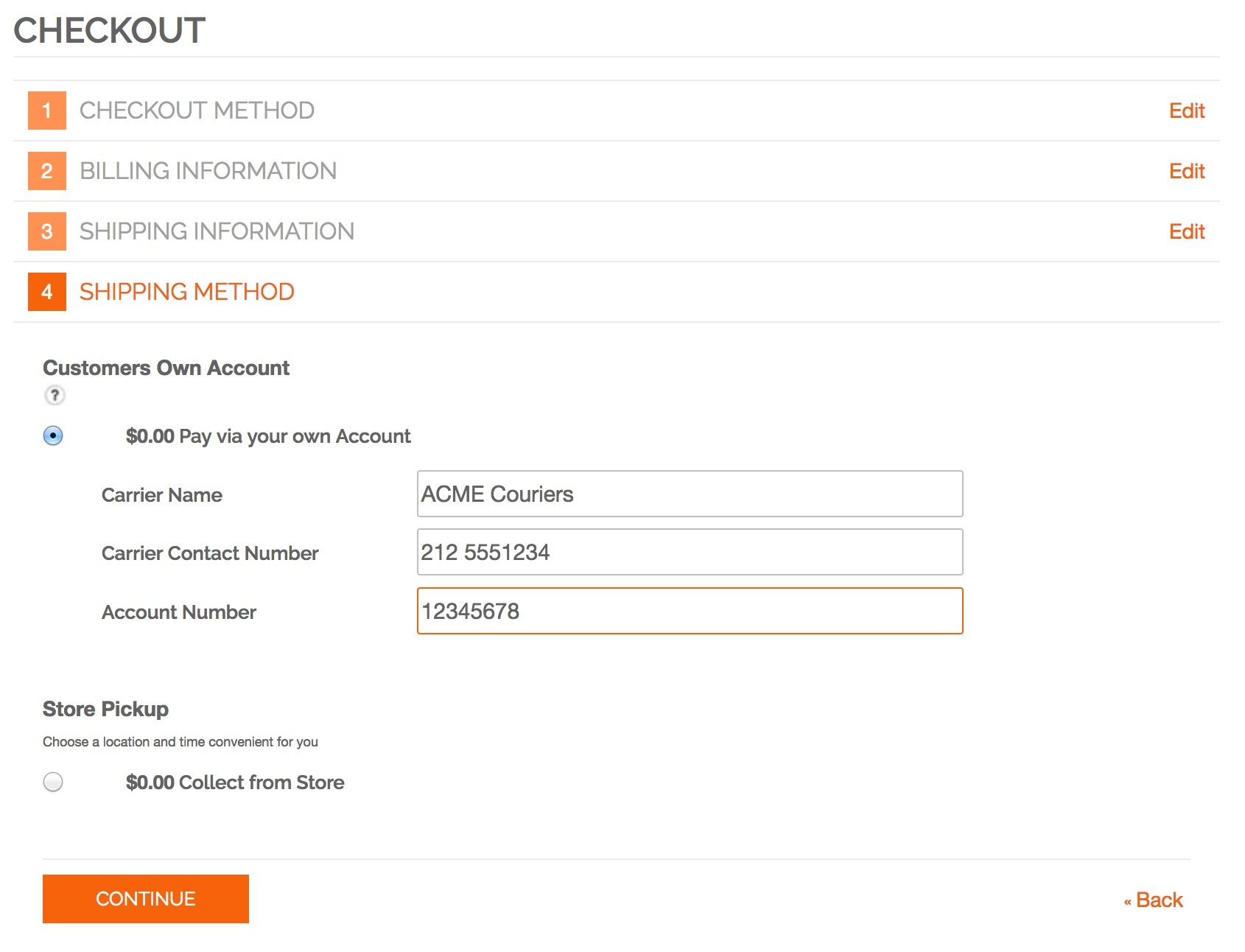Expand the Billing Information section header
Image resolution: width=1245 pixels, height=952 pixels.
tap(208, 171)
